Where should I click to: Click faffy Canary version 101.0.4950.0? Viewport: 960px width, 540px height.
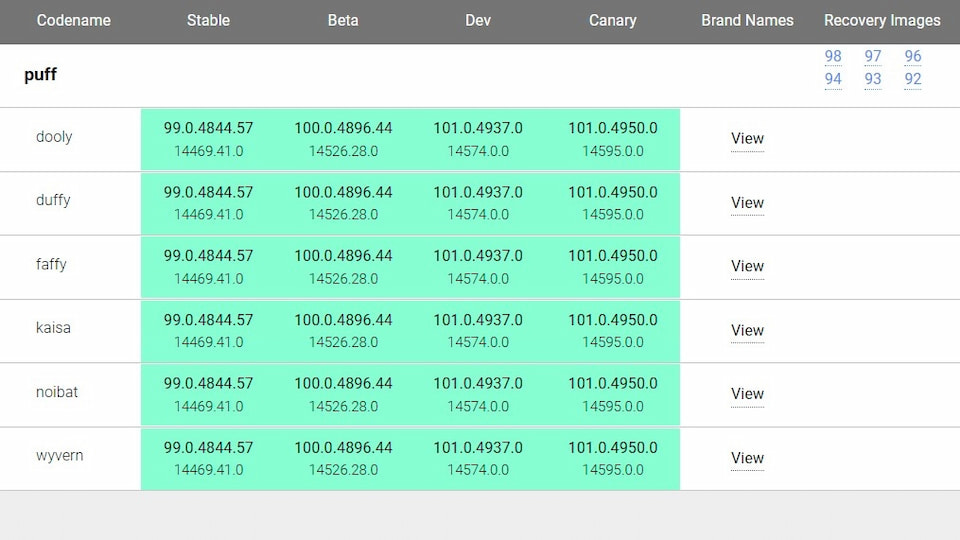pyautogui.click(x=612, y=256)
